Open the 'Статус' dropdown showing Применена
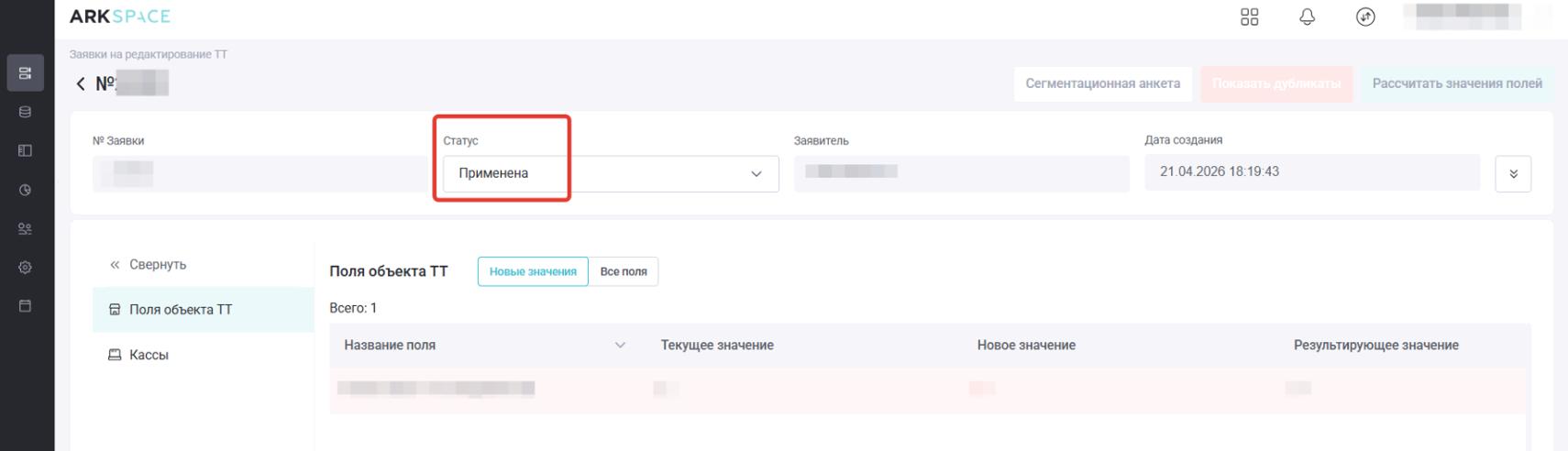The width and height of the screenshot is (1568, 451). click(610, 174)
